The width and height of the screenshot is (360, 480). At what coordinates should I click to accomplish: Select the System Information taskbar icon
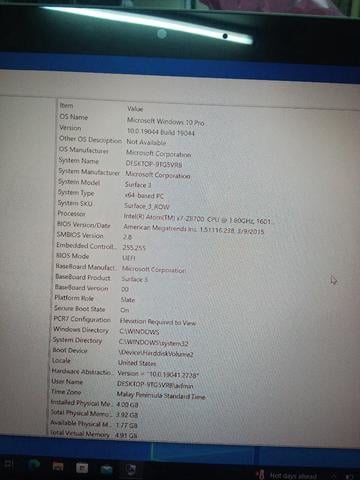tap(131, 470)
